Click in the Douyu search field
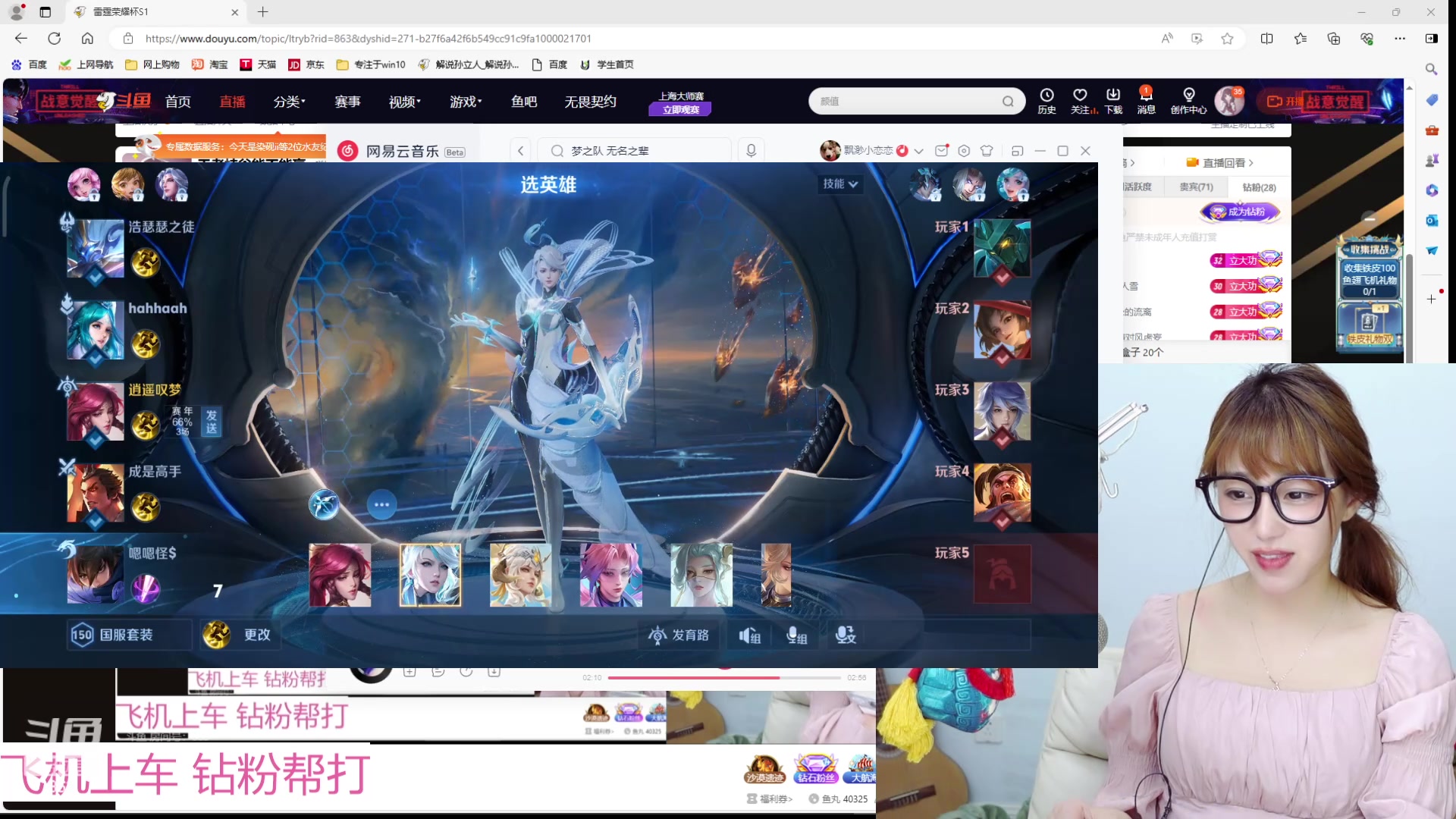Screen dimensions: 1456x819 pos(906,101)
